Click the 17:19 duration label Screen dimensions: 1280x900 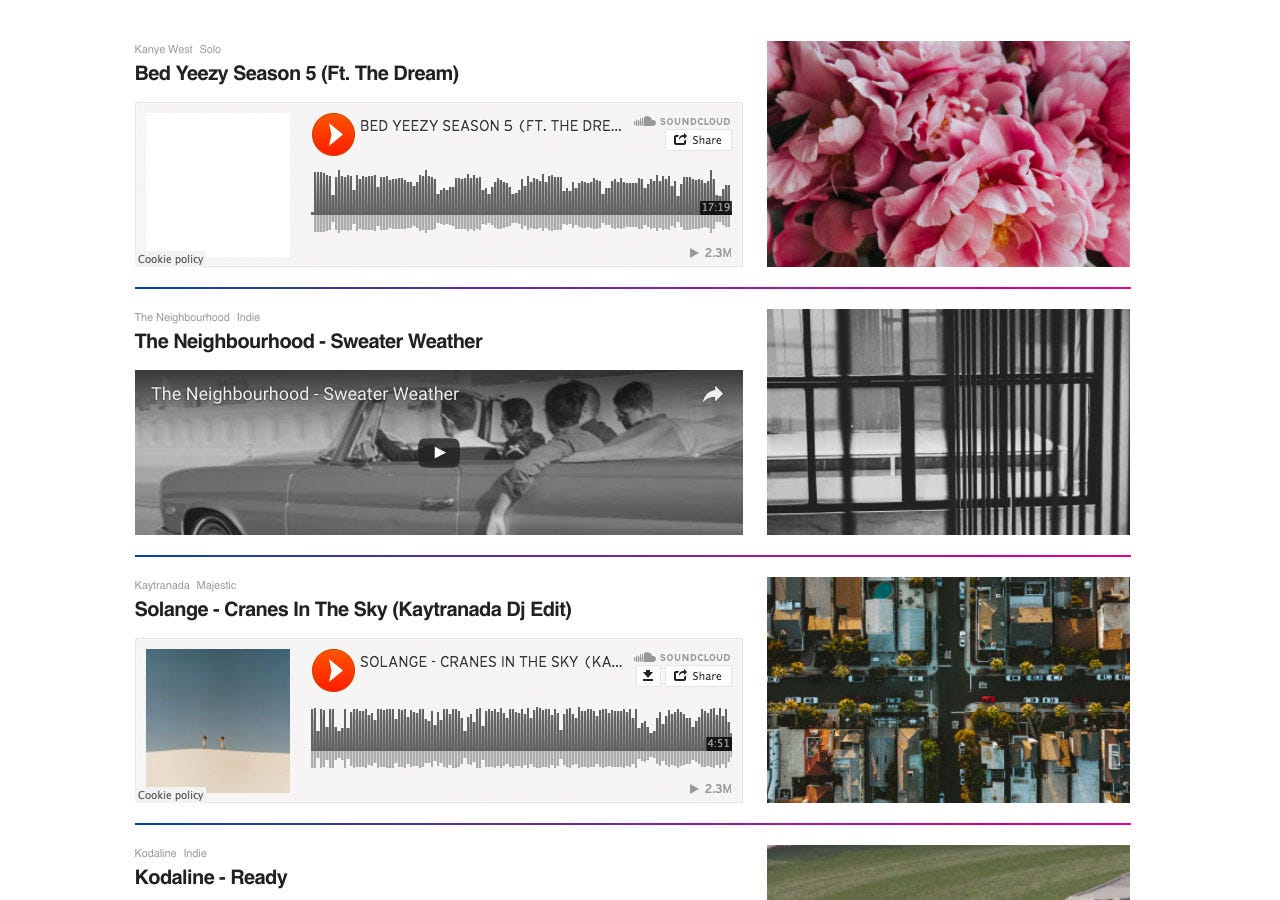click(x=715, y=207)
